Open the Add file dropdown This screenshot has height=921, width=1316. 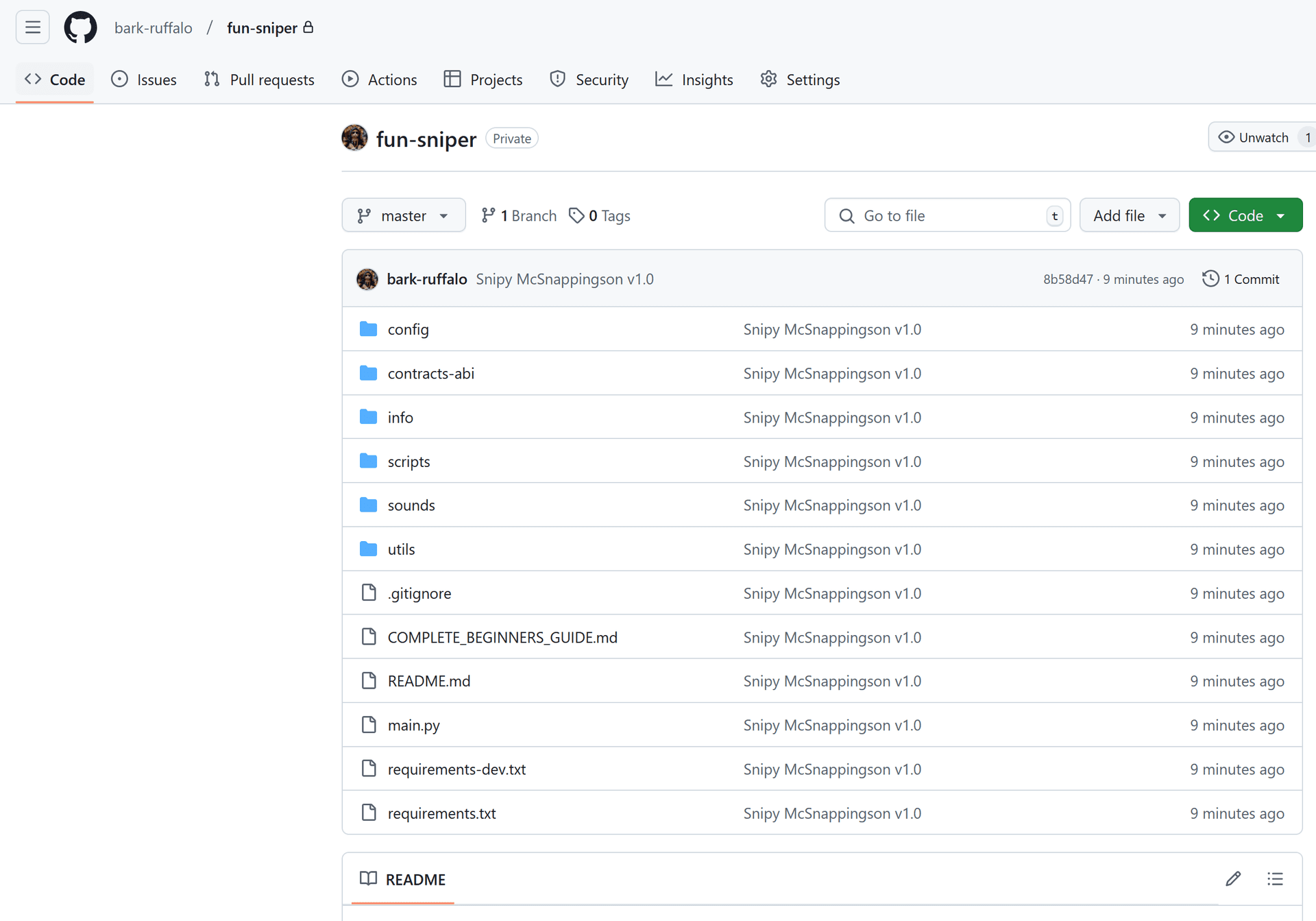[1129, 215]
